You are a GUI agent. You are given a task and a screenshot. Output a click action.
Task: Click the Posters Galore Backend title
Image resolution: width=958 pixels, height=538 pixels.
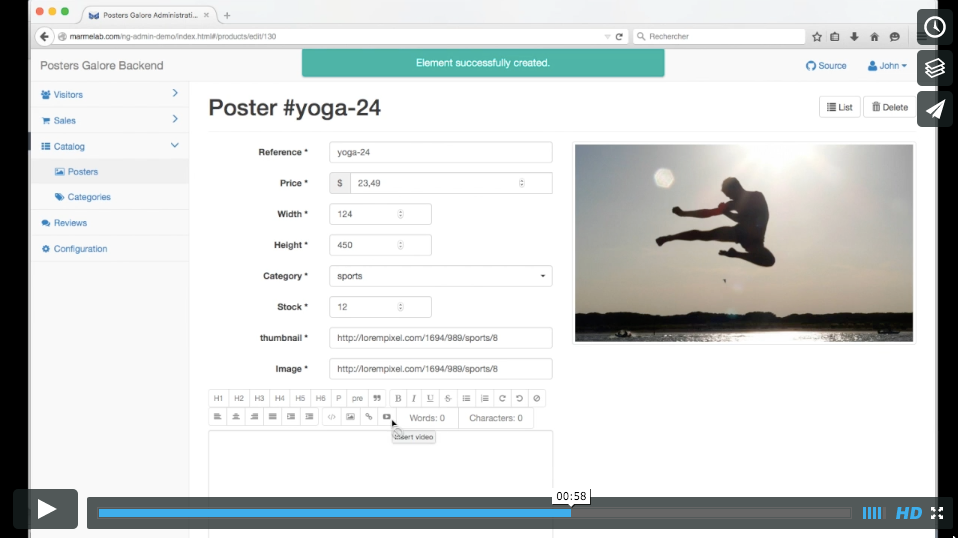click(101, 65)
